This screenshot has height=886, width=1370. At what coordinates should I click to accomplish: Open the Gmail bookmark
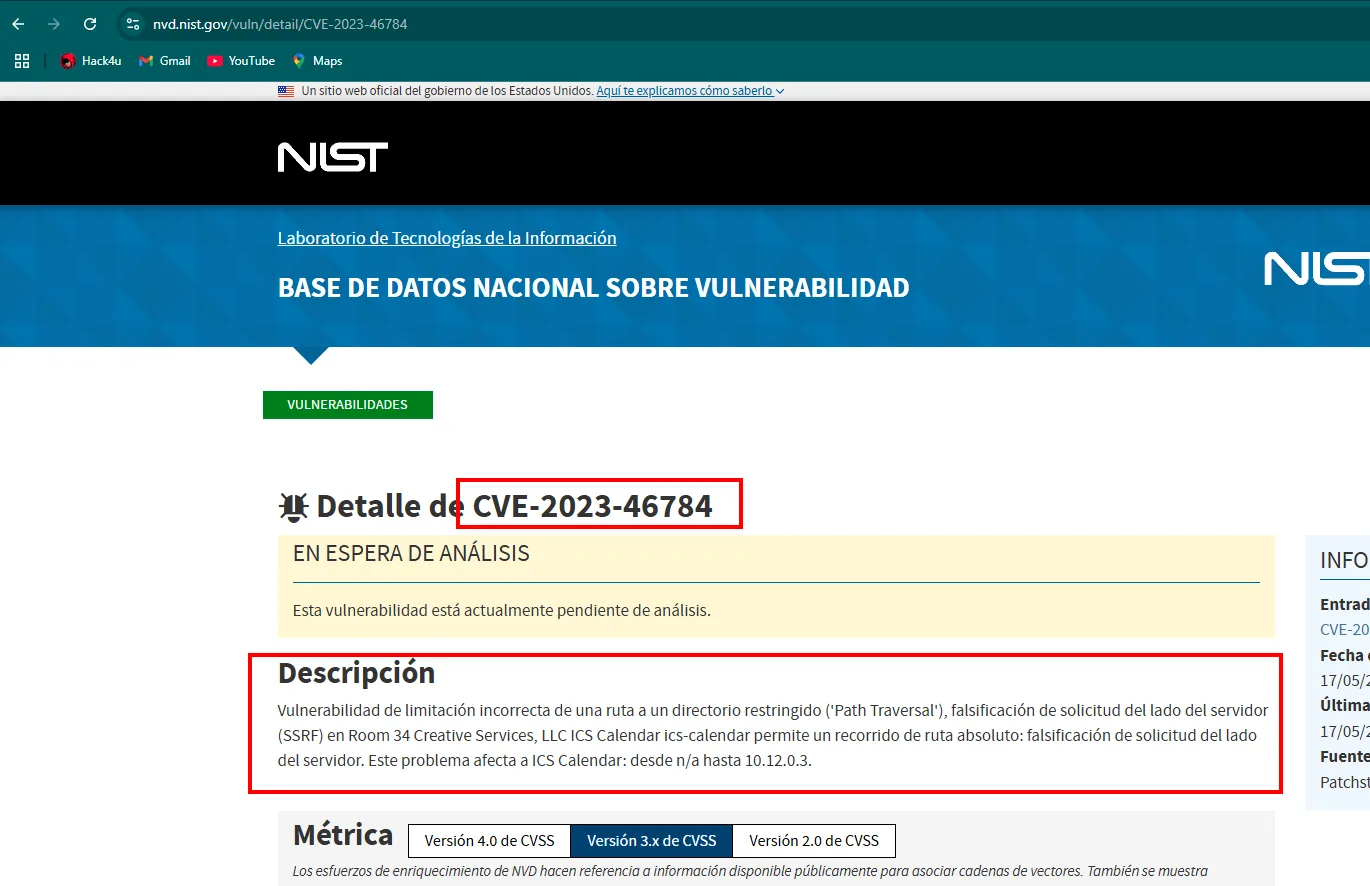164,61
